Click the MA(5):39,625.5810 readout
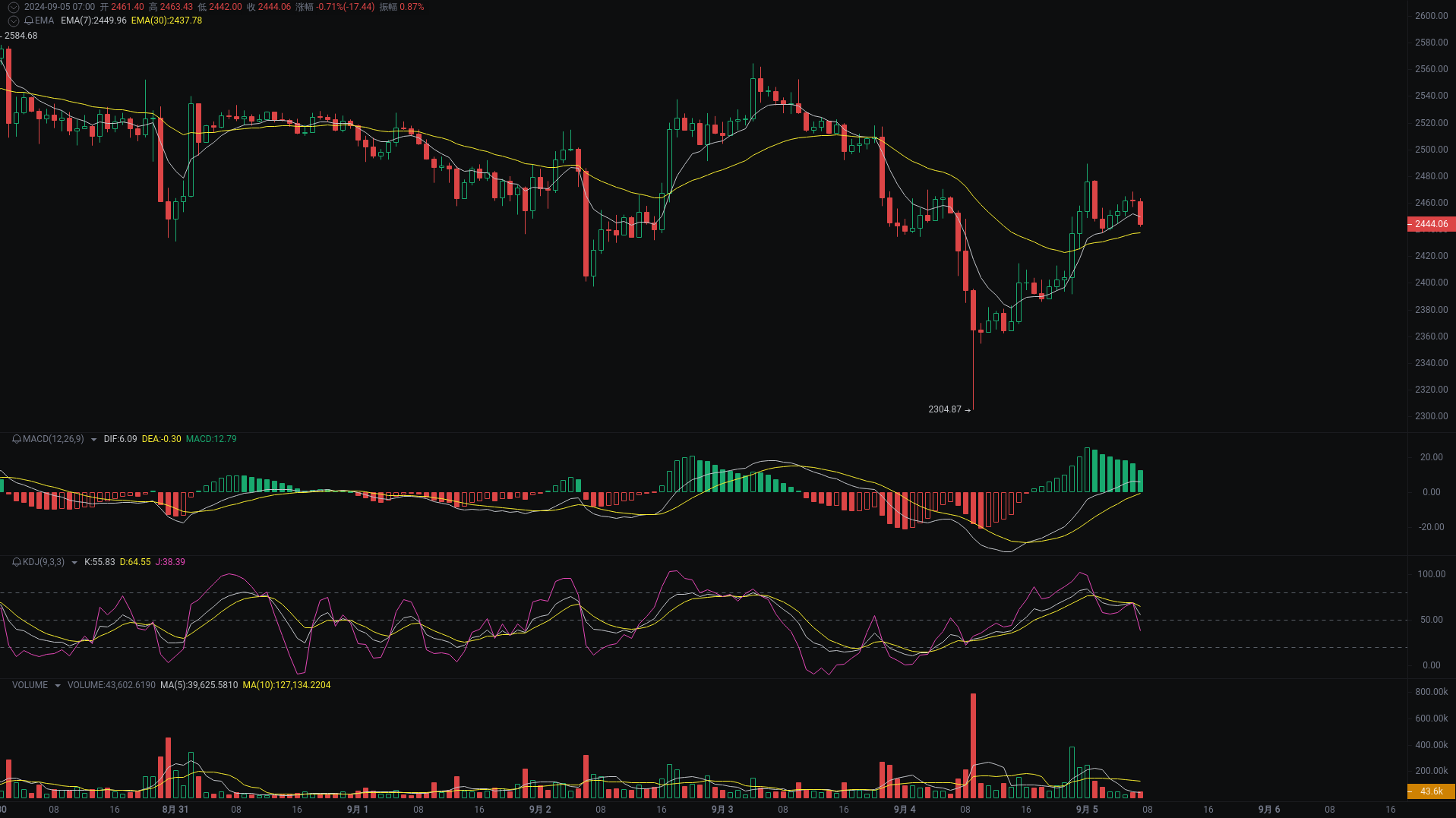Viewport: 1456px width, 818px height. coord(199,685)
